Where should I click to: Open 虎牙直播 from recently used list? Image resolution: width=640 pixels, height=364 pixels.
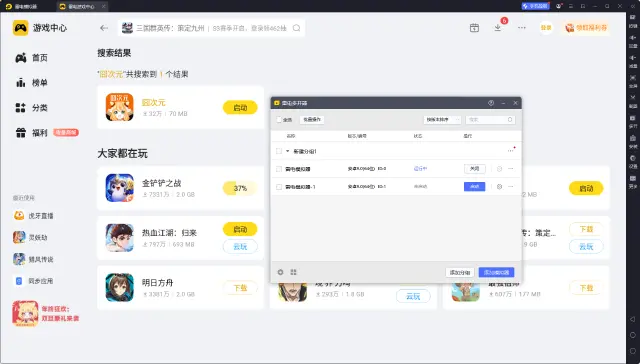[x=33, y=215]
